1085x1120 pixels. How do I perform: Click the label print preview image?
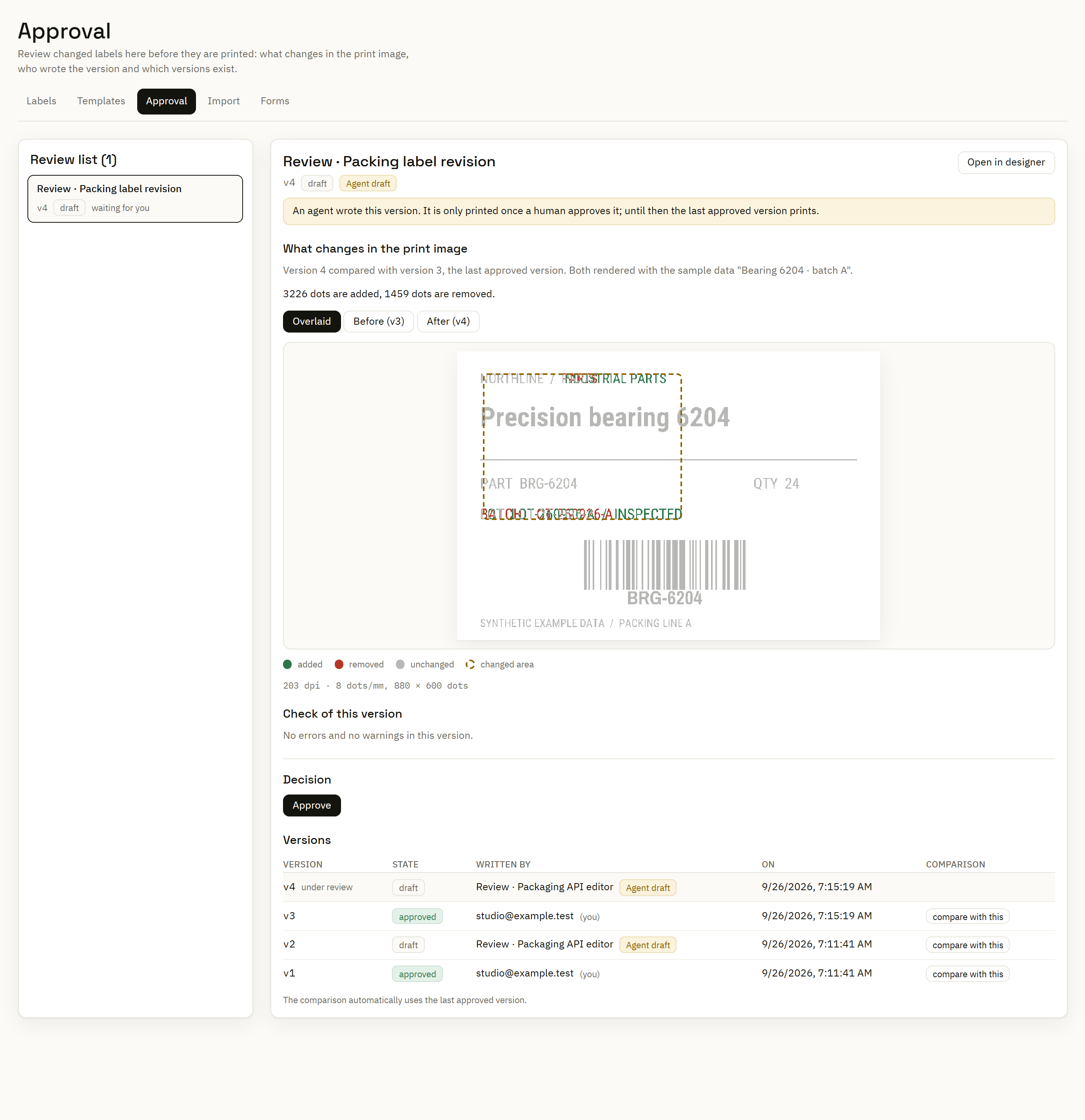(x=668, y=495)
